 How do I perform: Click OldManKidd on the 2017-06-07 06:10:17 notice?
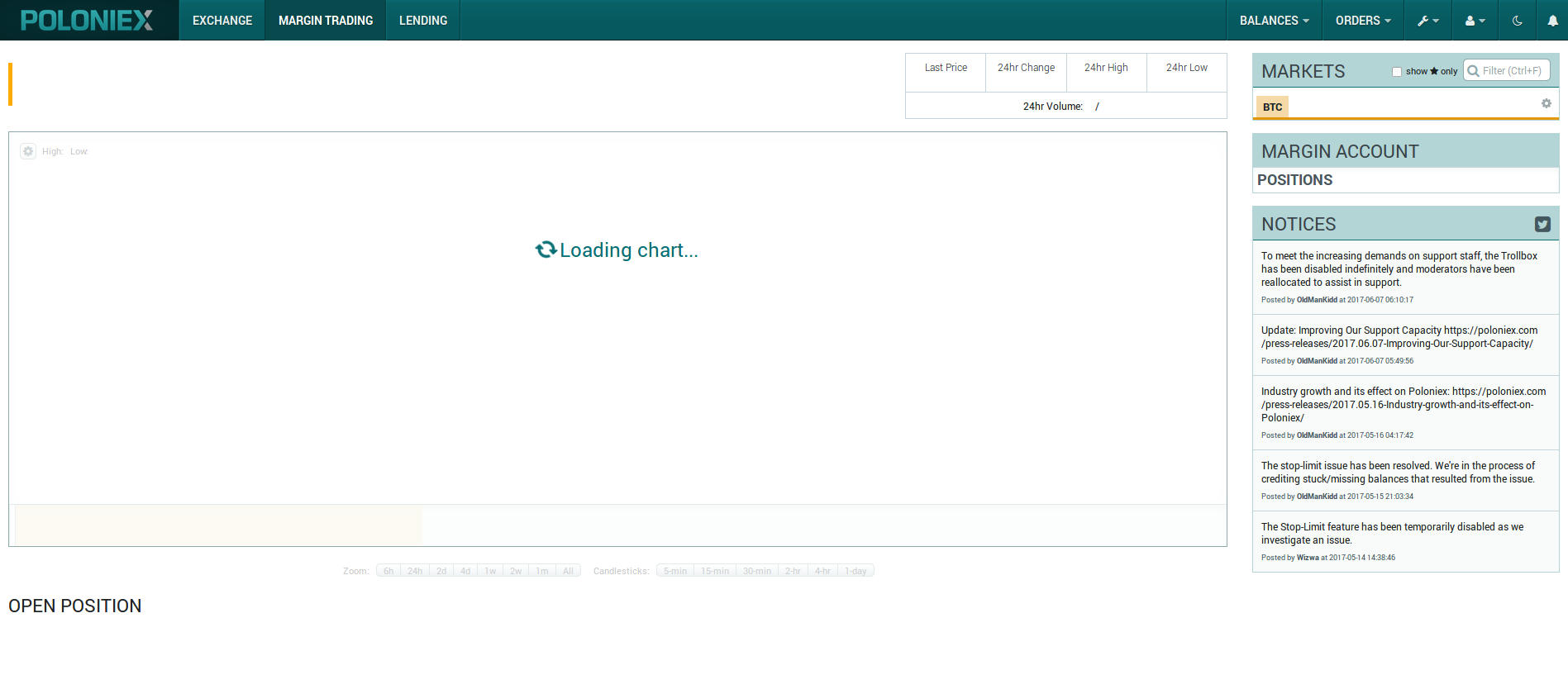tap(1317, 300)
